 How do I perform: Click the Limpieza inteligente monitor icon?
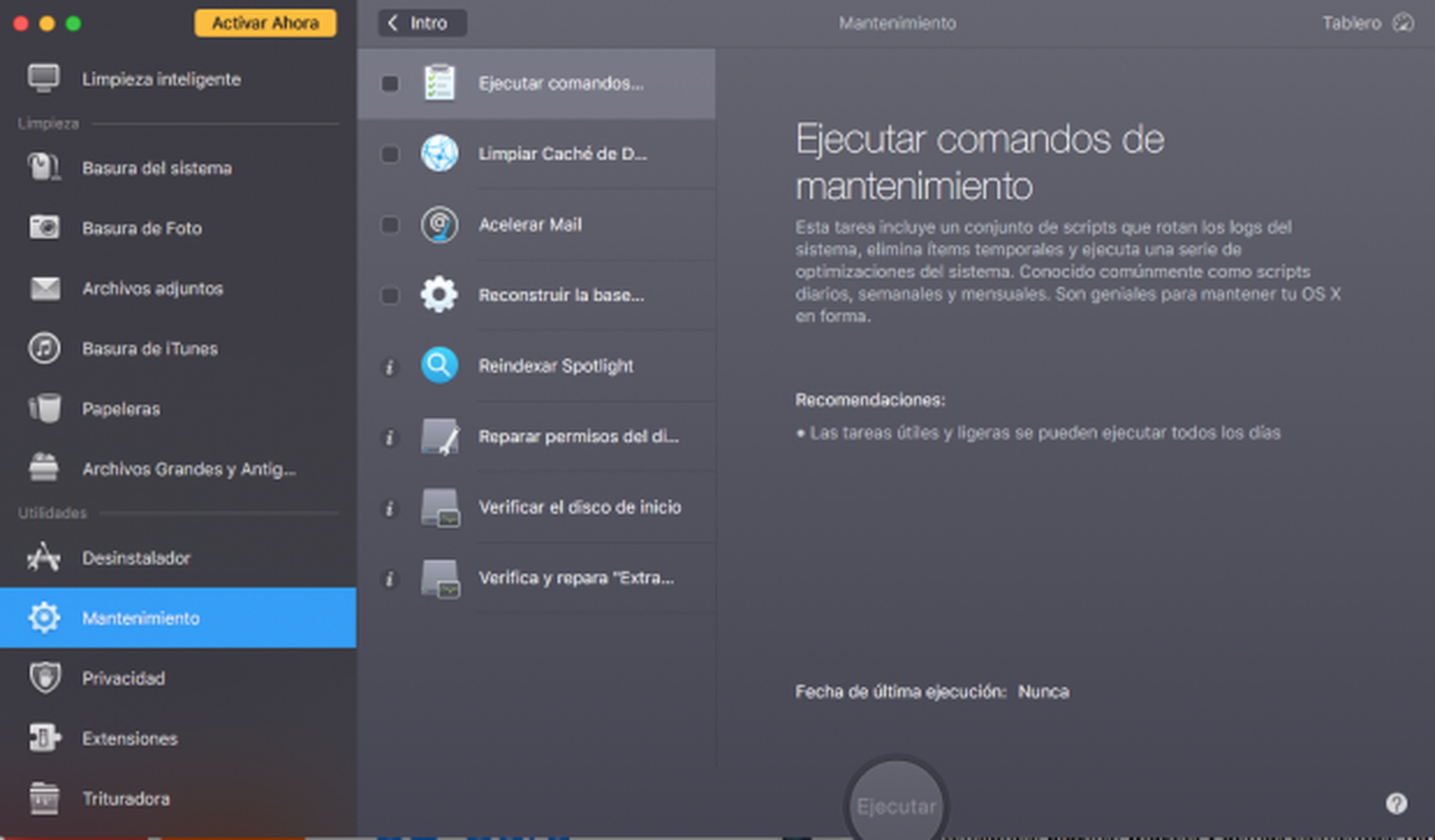click(x=44, y=78)
